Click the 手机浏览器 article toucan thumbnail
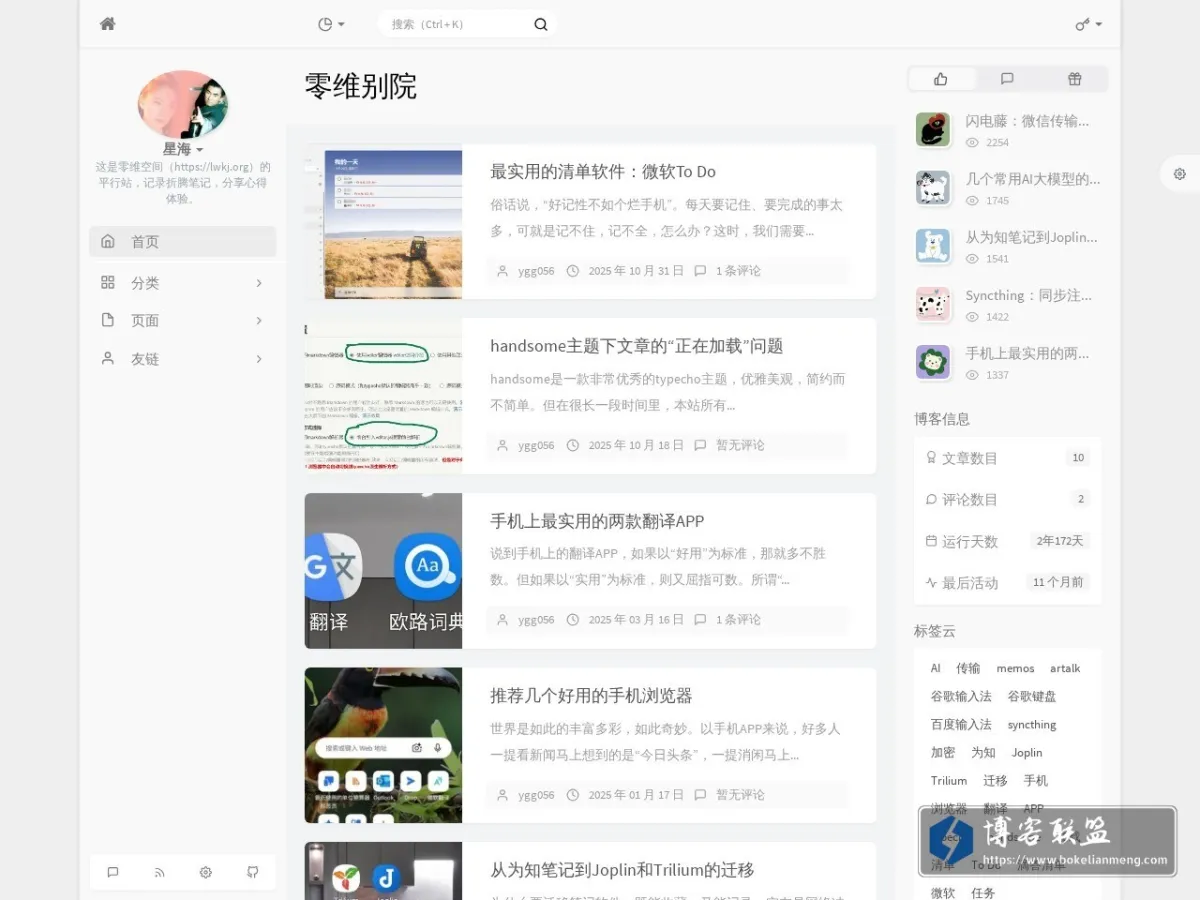 pyautogui.click(x=383, y=745)
